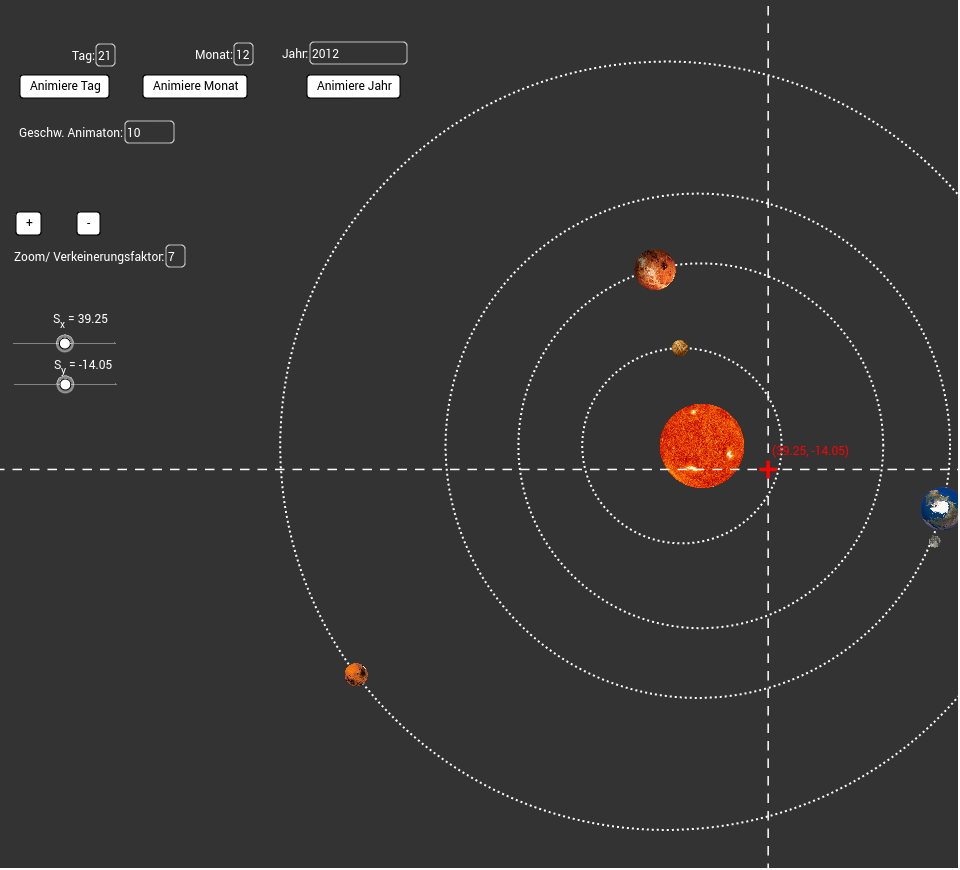Zoom in with the plus button

29,223
